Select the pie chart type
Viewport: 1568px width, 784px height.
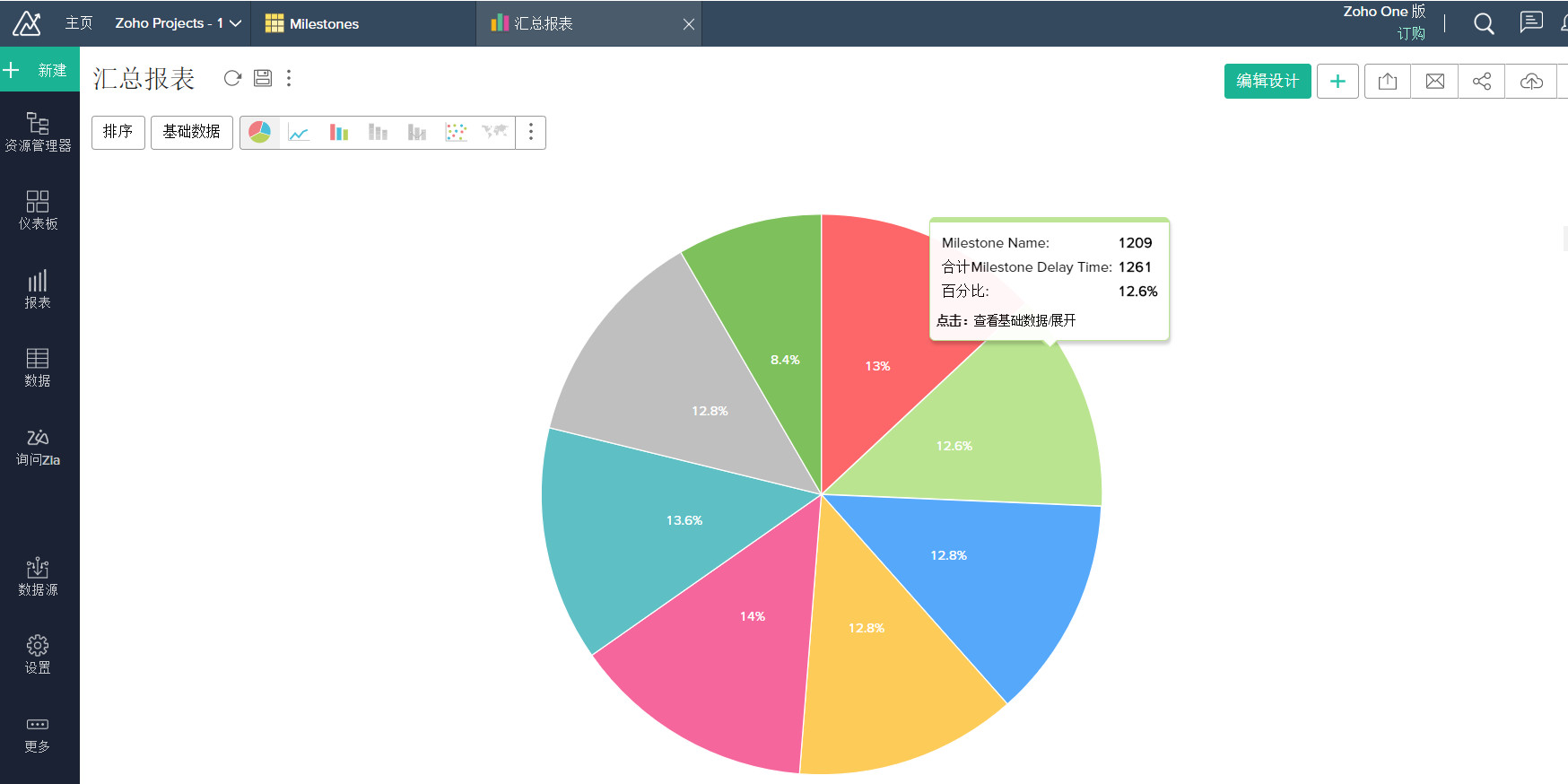(x=260, y=133)
